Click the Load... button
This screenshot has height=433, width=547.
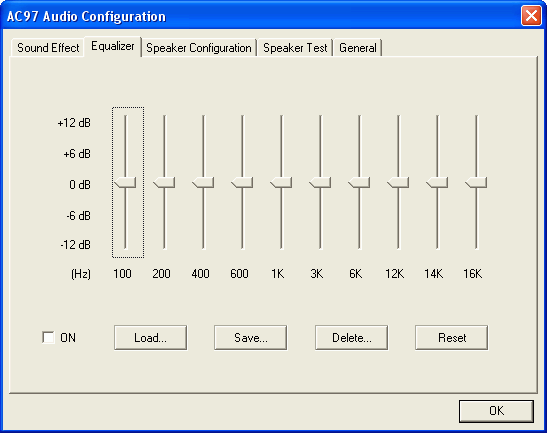150,337
